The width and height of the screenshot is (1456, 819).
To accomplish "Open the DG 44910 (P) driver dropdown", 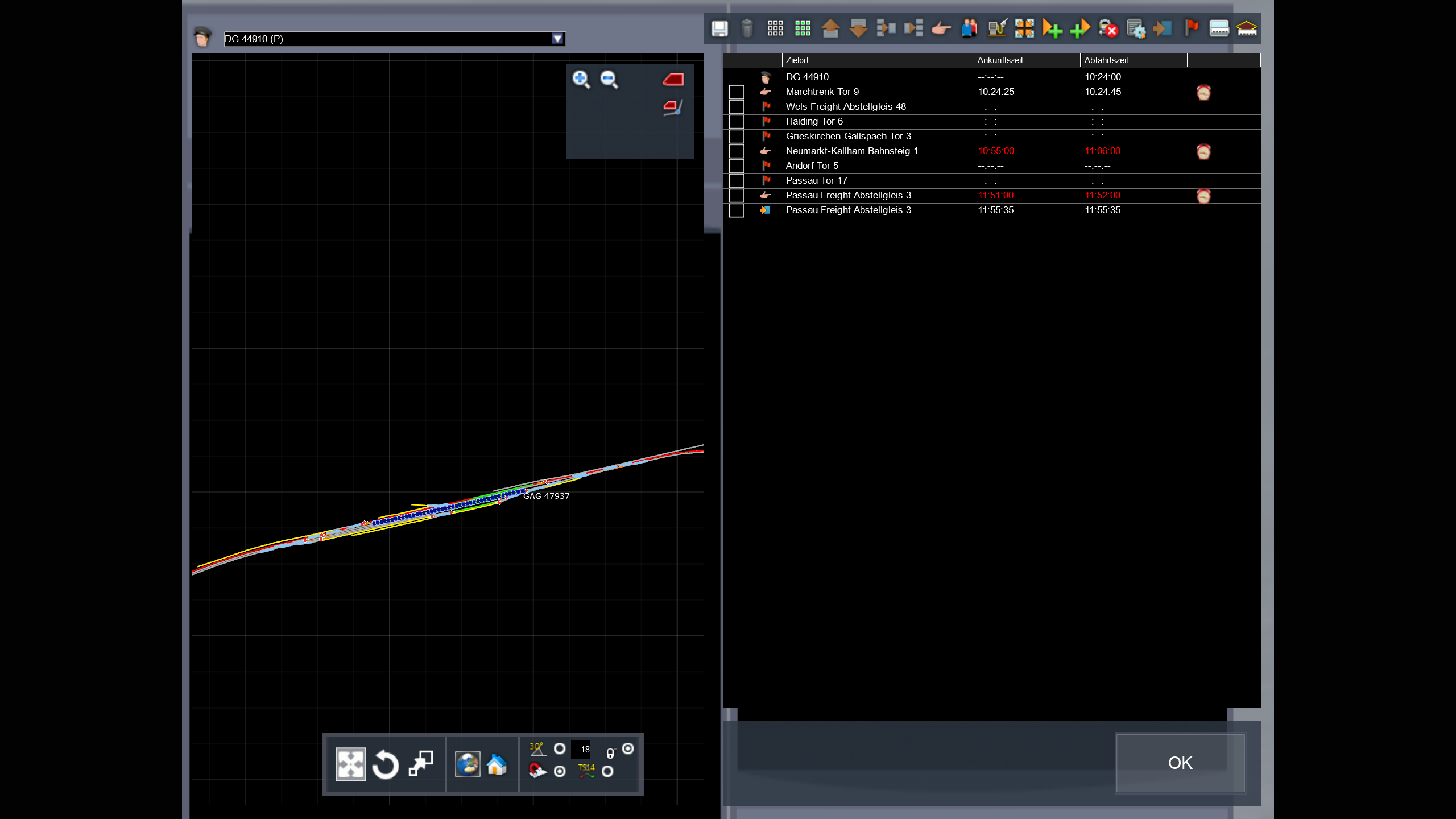I will [x=557, y=39].
